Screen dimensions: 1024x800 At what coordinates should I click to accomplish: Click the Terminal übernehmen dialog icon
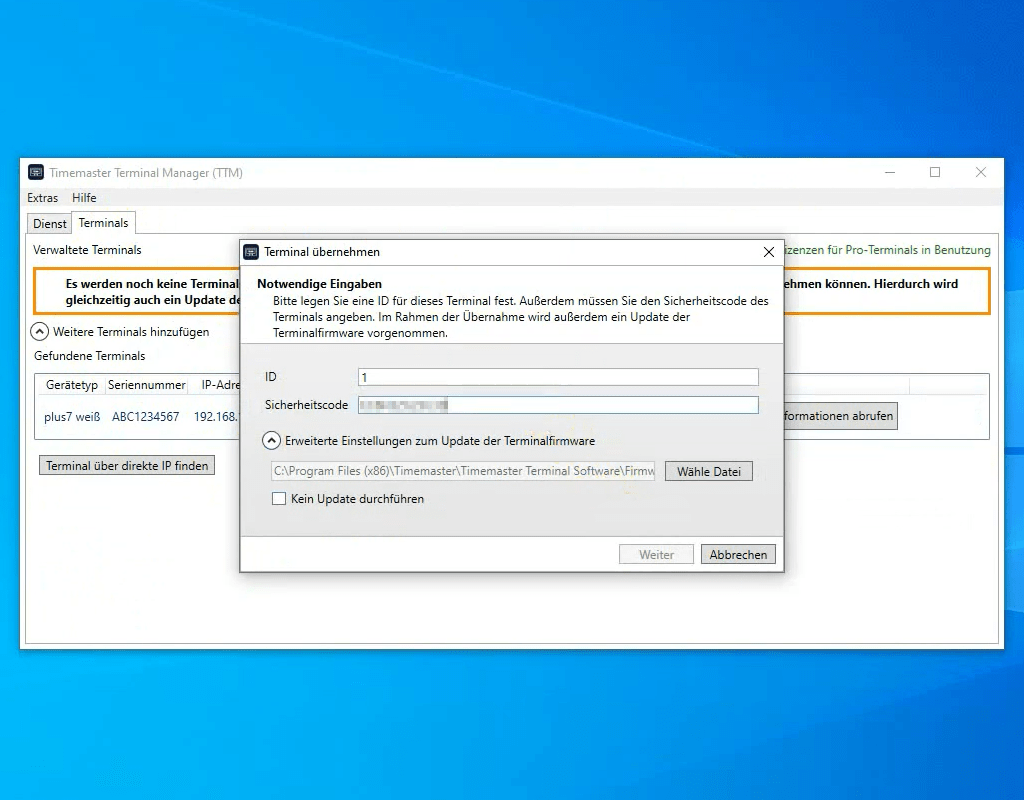tap(251, 252)
